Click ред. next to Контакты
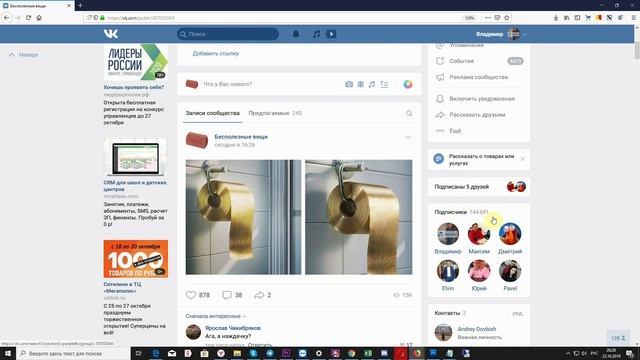Image resolution: width=640 pixels, height=360 pixels. [x=518, y=313]
